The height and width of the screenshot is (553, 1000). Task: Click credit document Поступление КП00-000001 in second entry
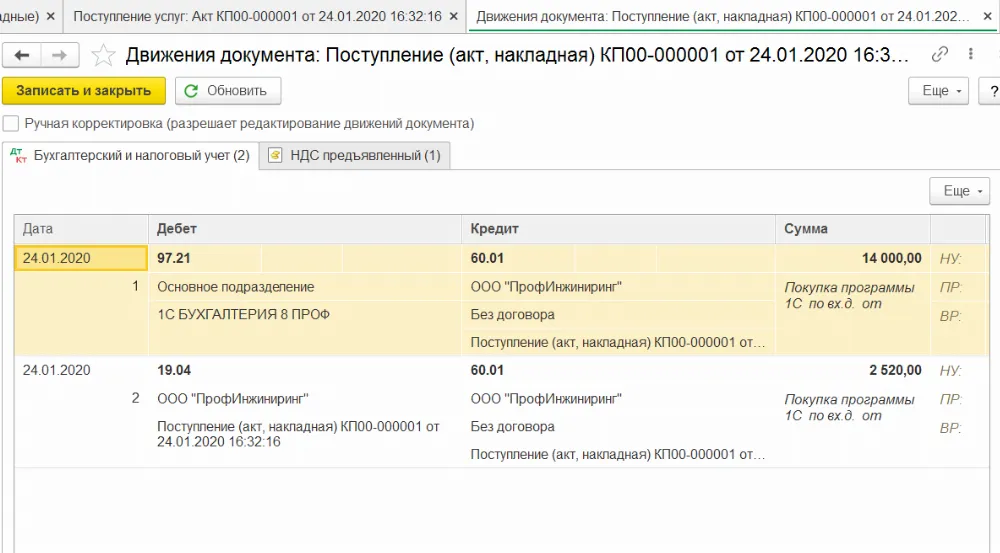click(617, 454)
